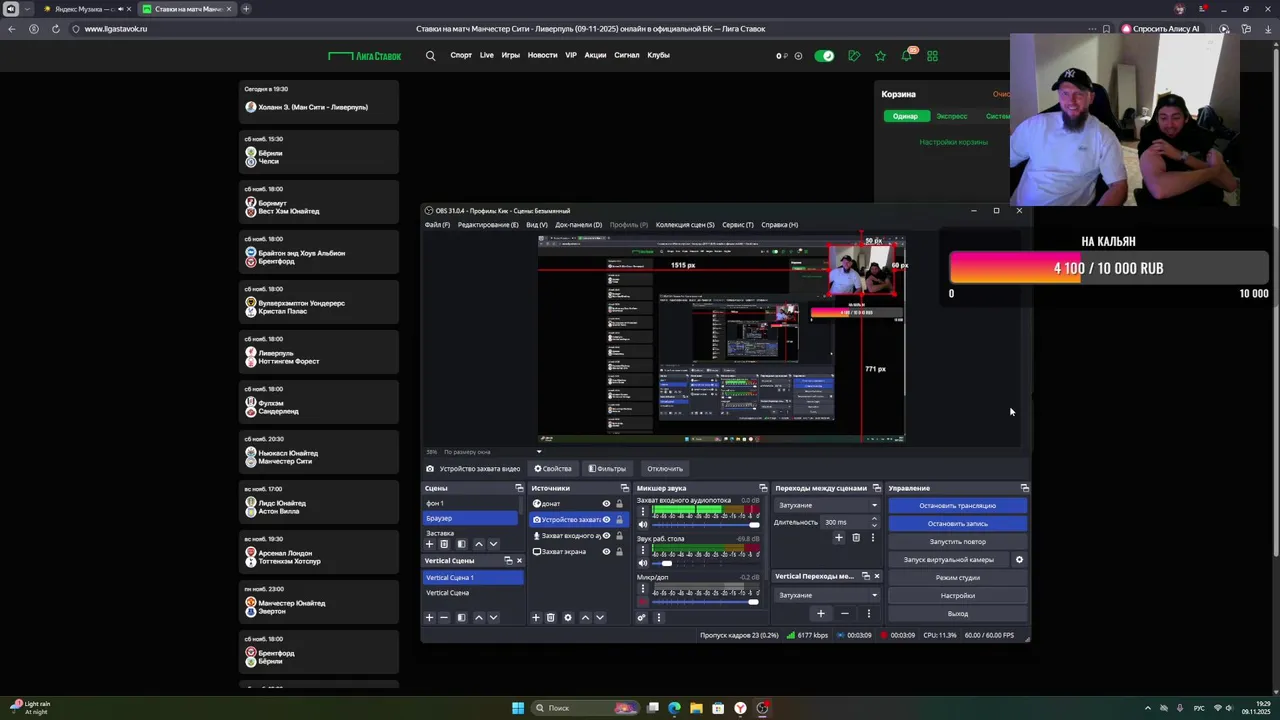The width and height of the screenshot is (1280, 720).
Task: Open Windows Start button on taskbar
Action: click(518, 708)
